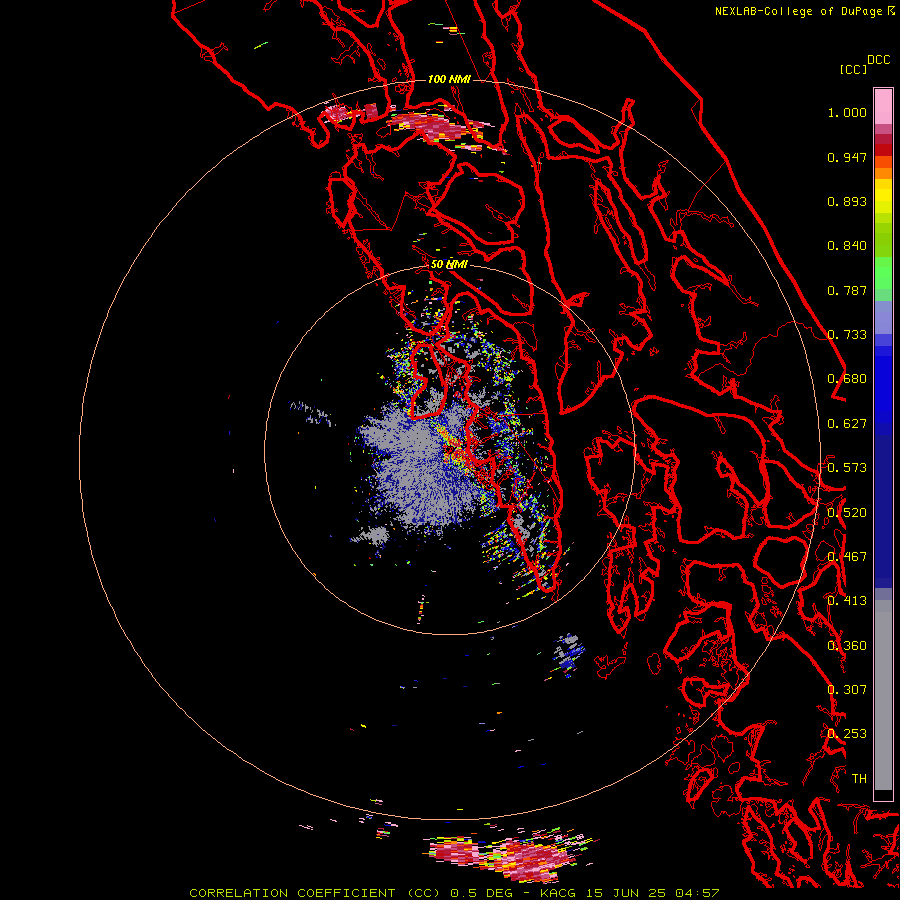Pick the light pink swatch beside 1.000

(883, 107)
